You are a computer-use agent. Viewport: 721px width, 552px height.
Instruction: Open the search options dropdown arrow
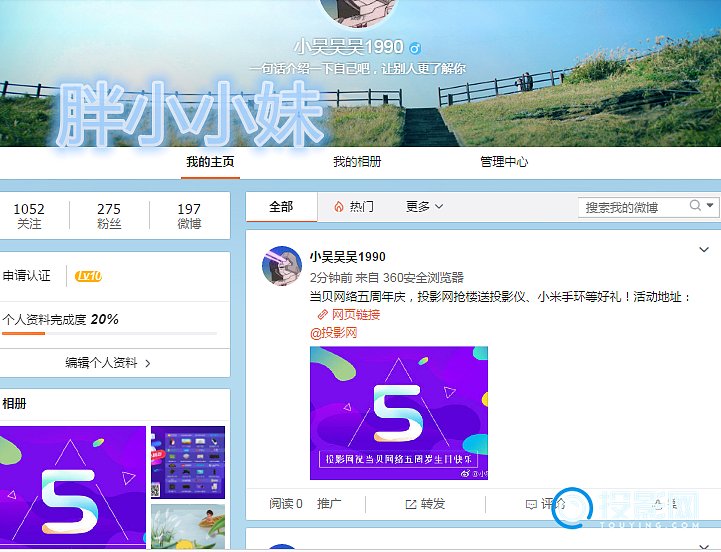[710, 205]
